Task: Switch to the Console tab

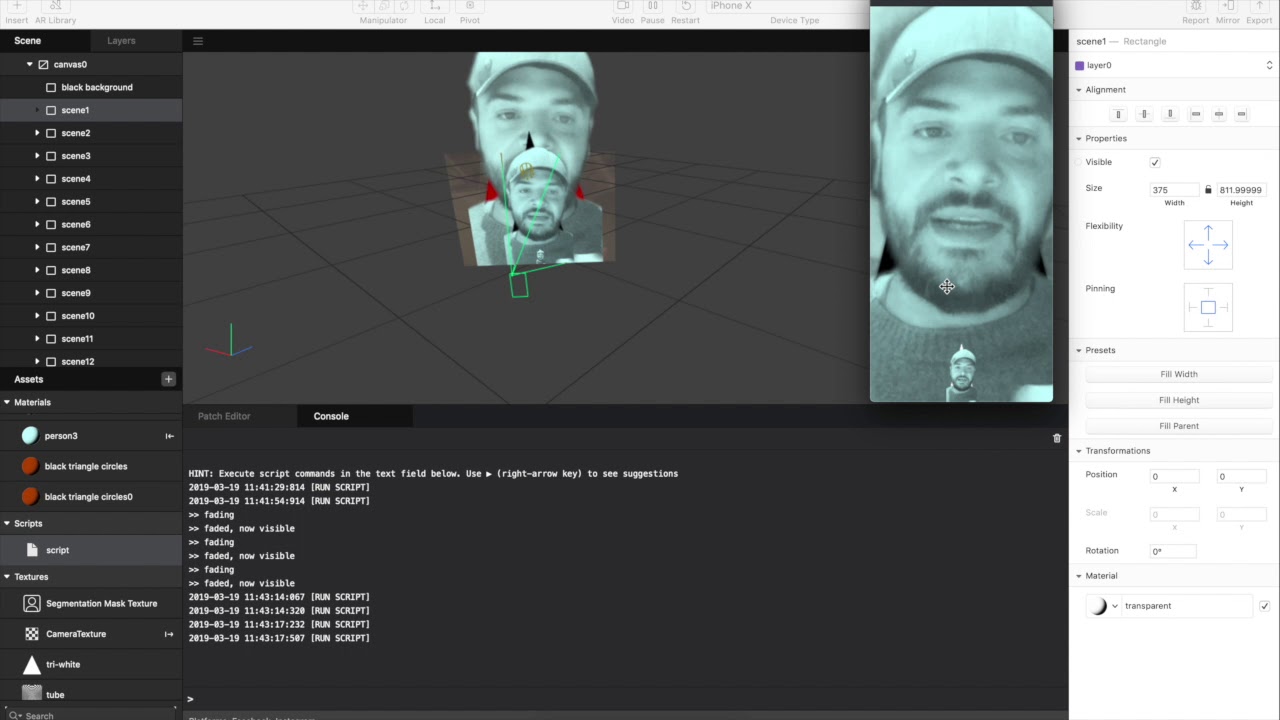Action: (331, 416)
